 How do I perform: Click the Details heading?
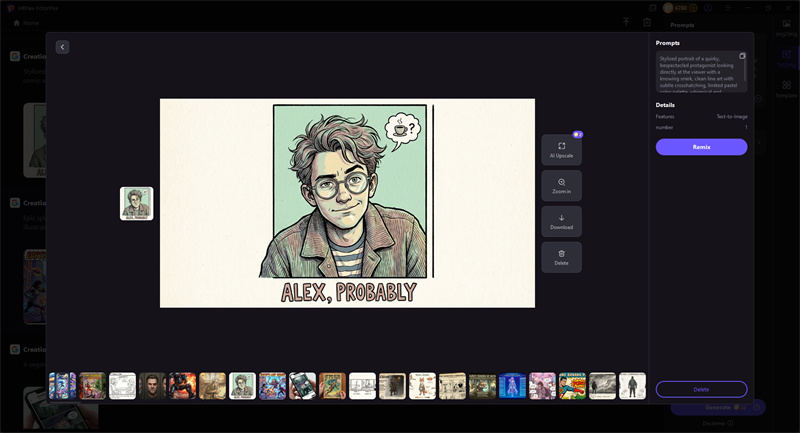665,105
